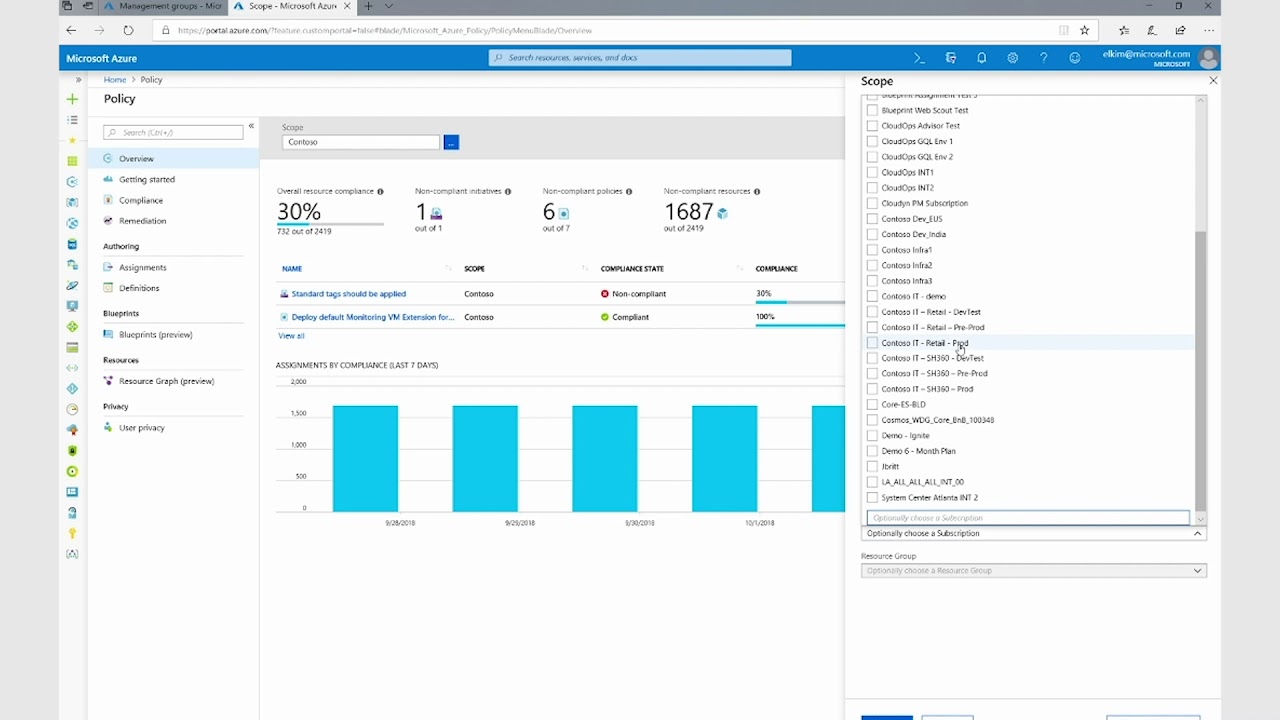Go back with browser back arrow
The width and height of the screenshot is (1280, 720).
[x=71, y=30]
